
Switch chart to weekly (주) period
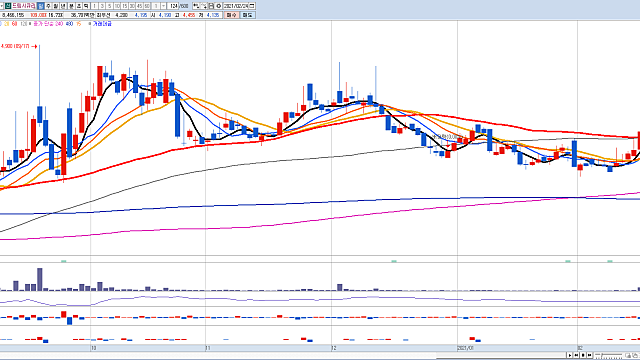tap(49, 6)
